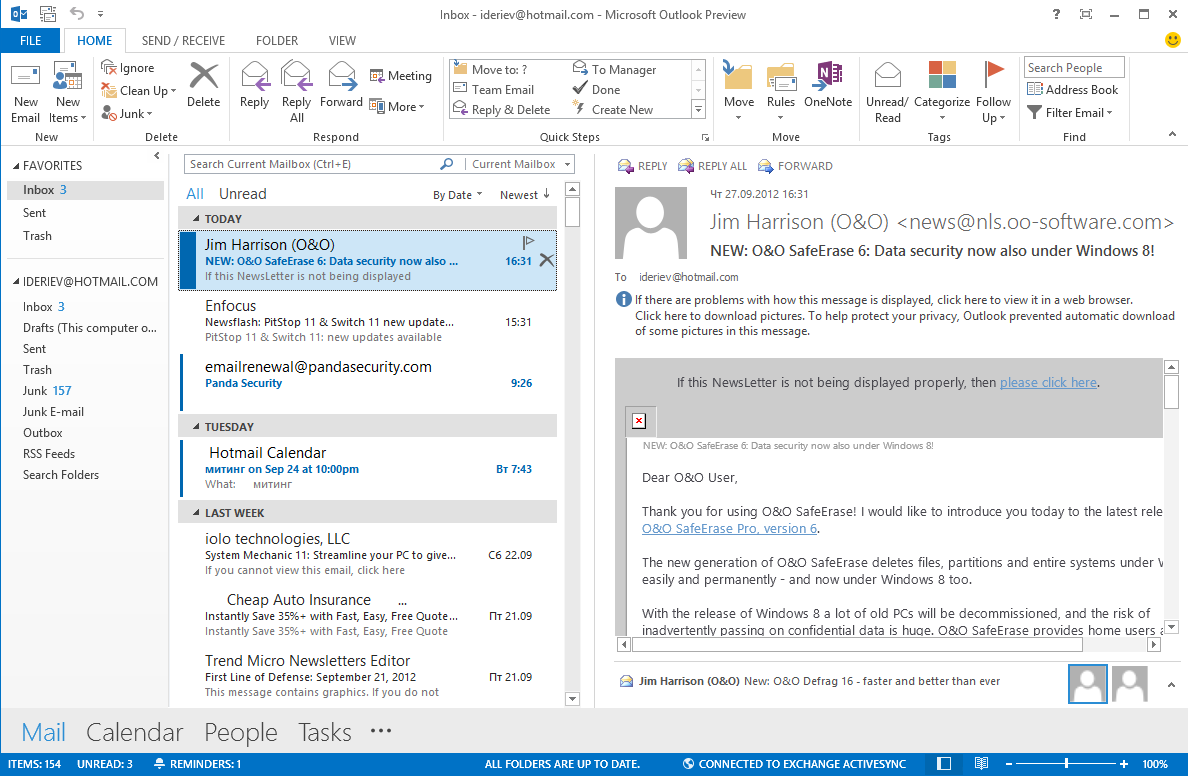Open By Date arrangement dropdown
Screen dimensions: 1188x776
tap(458, 195)
